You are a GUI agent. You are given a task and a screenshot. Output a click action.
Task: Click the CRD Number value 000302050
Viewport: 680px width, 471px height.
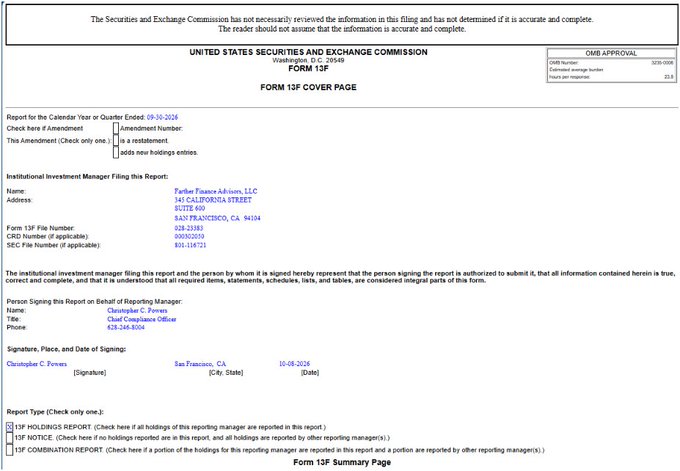(x=189, y=236)
